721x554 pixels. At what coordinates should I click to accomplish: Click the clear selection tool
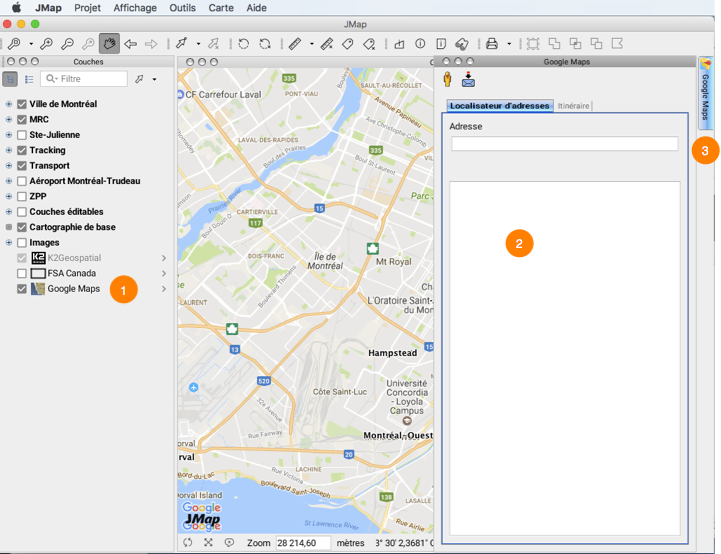pyautogui.click(x=213, y=44)
